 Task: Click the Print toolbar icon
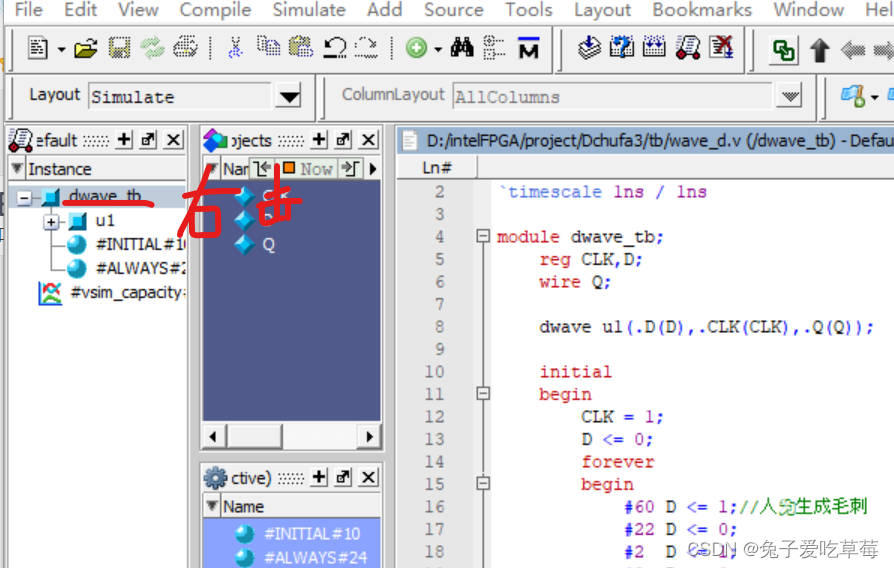point(185,48)
